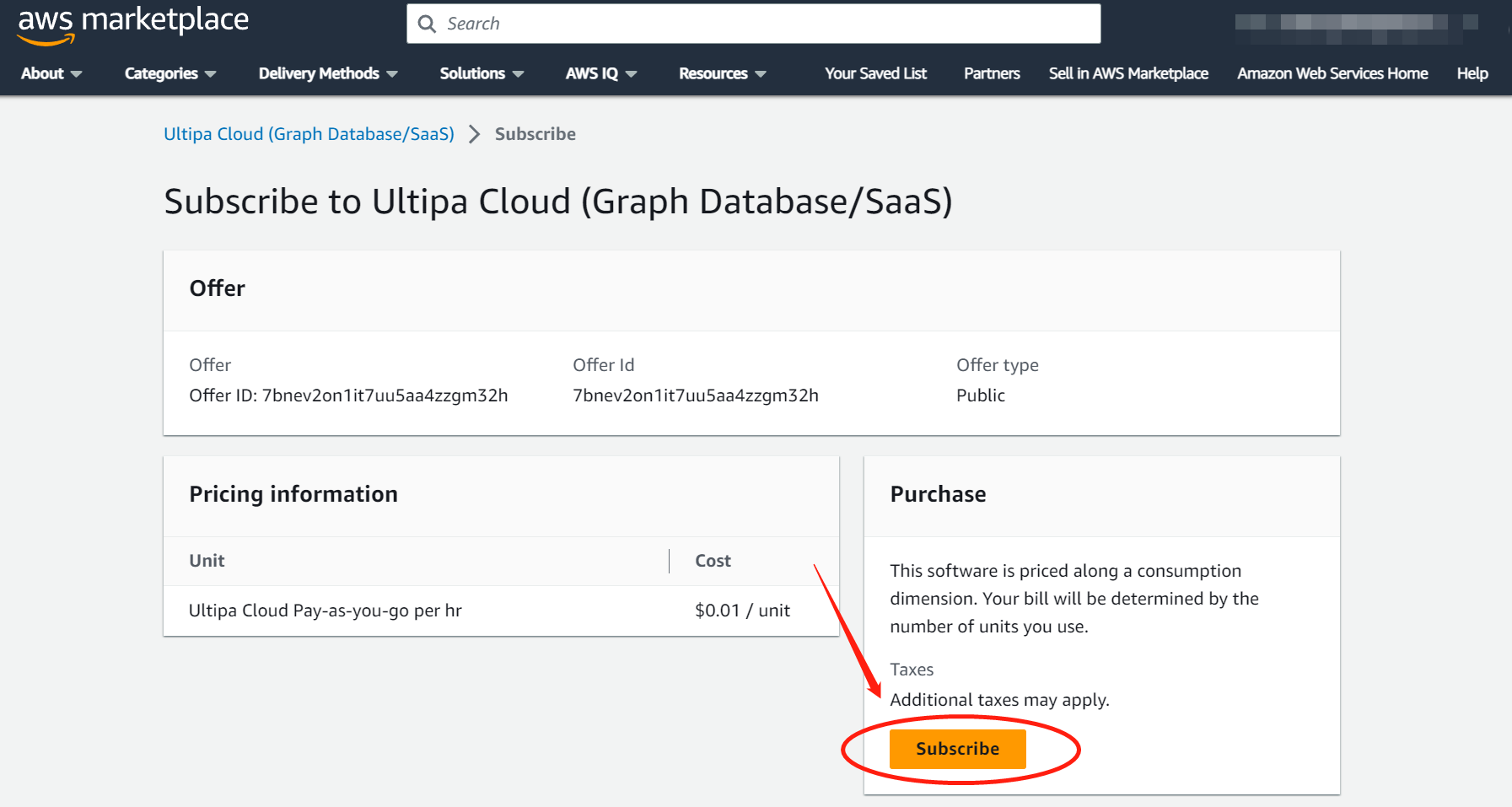1512x807 pixels.
Task: Click the page title 'Subscribe to Ultipa Cloud'
Action: click(x=558, y=202)
